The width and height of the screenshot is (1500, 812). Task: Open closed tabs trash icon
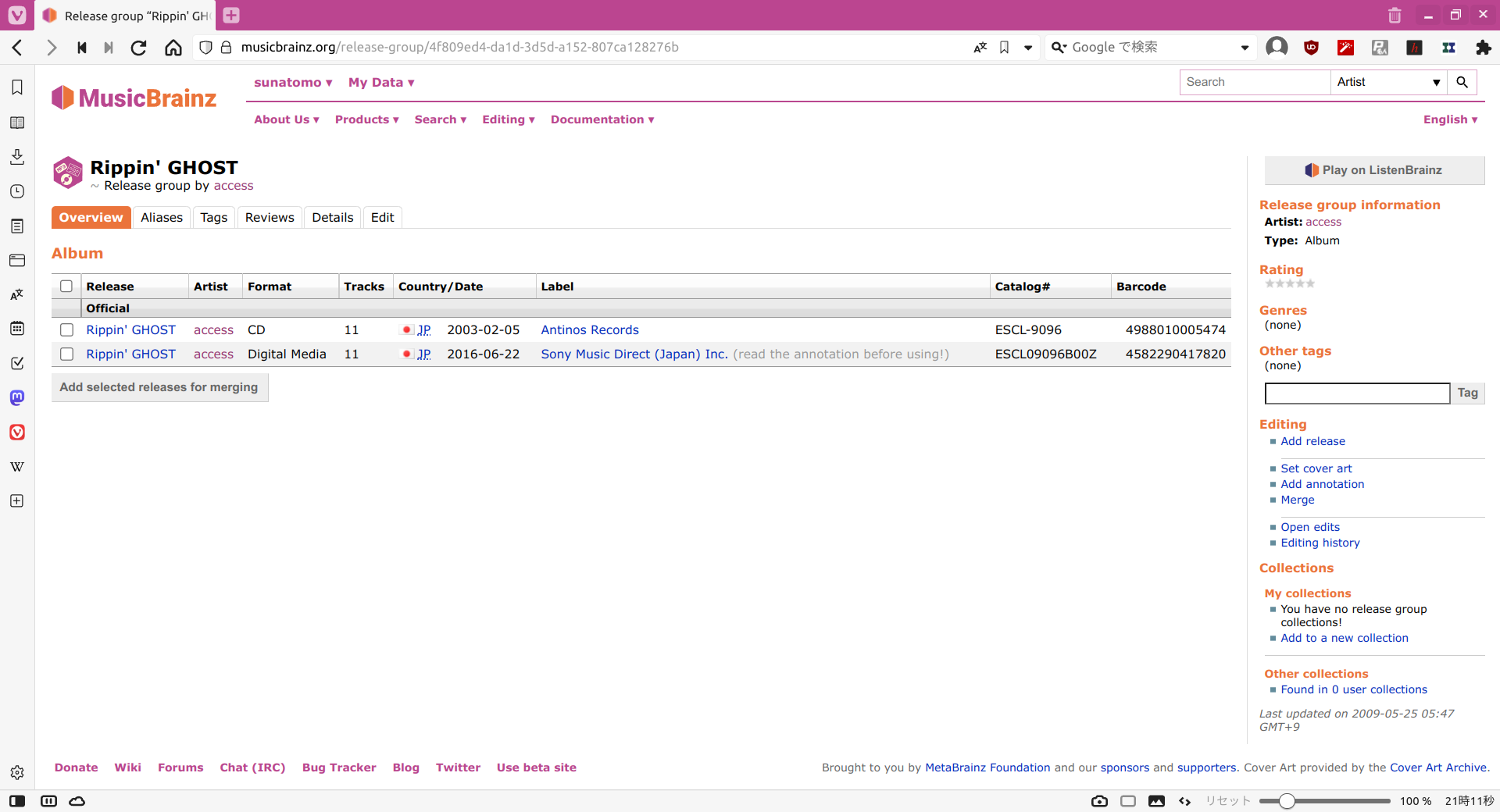(x=1395, y=15)
